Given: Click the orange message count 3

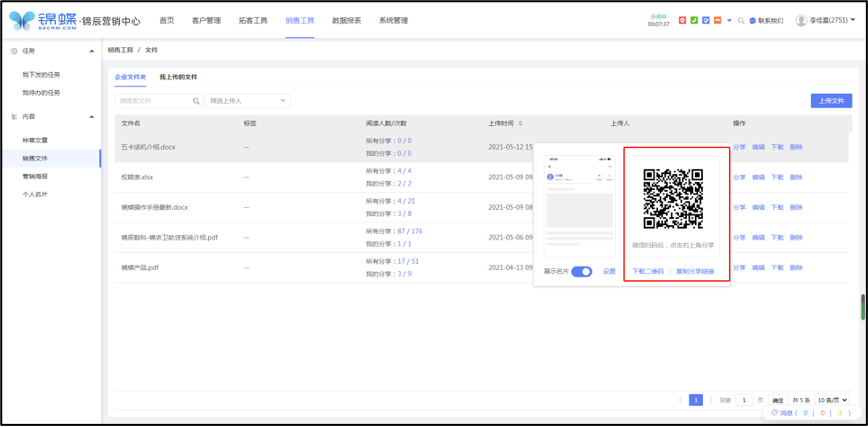Looking at the screenshot, I should point(840,413).
